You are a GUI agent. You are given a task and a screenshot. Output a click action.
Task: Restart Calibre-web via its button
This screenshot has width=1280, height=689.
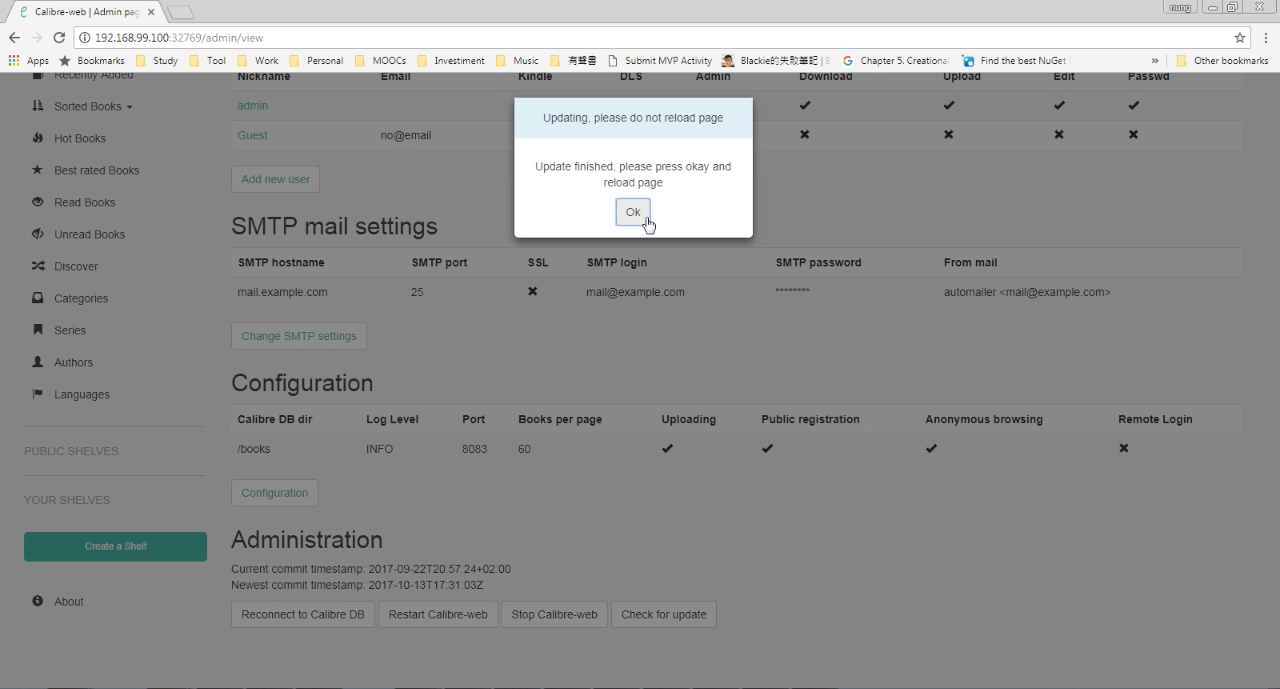coord(438,615)
